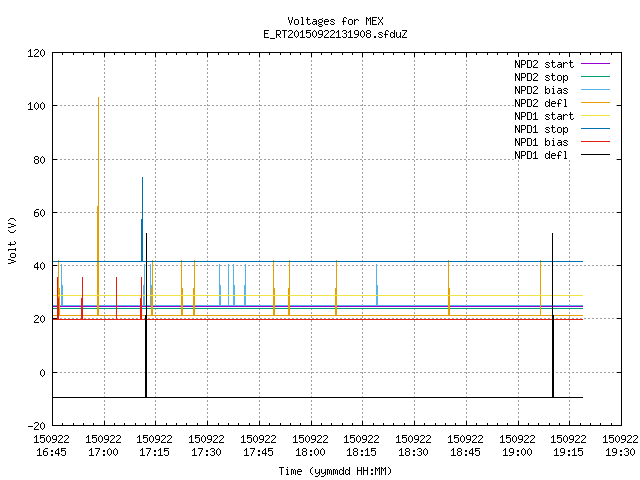
Task: Click the 'NPD1 start' legend label
Action: click(x=544, y=116)
